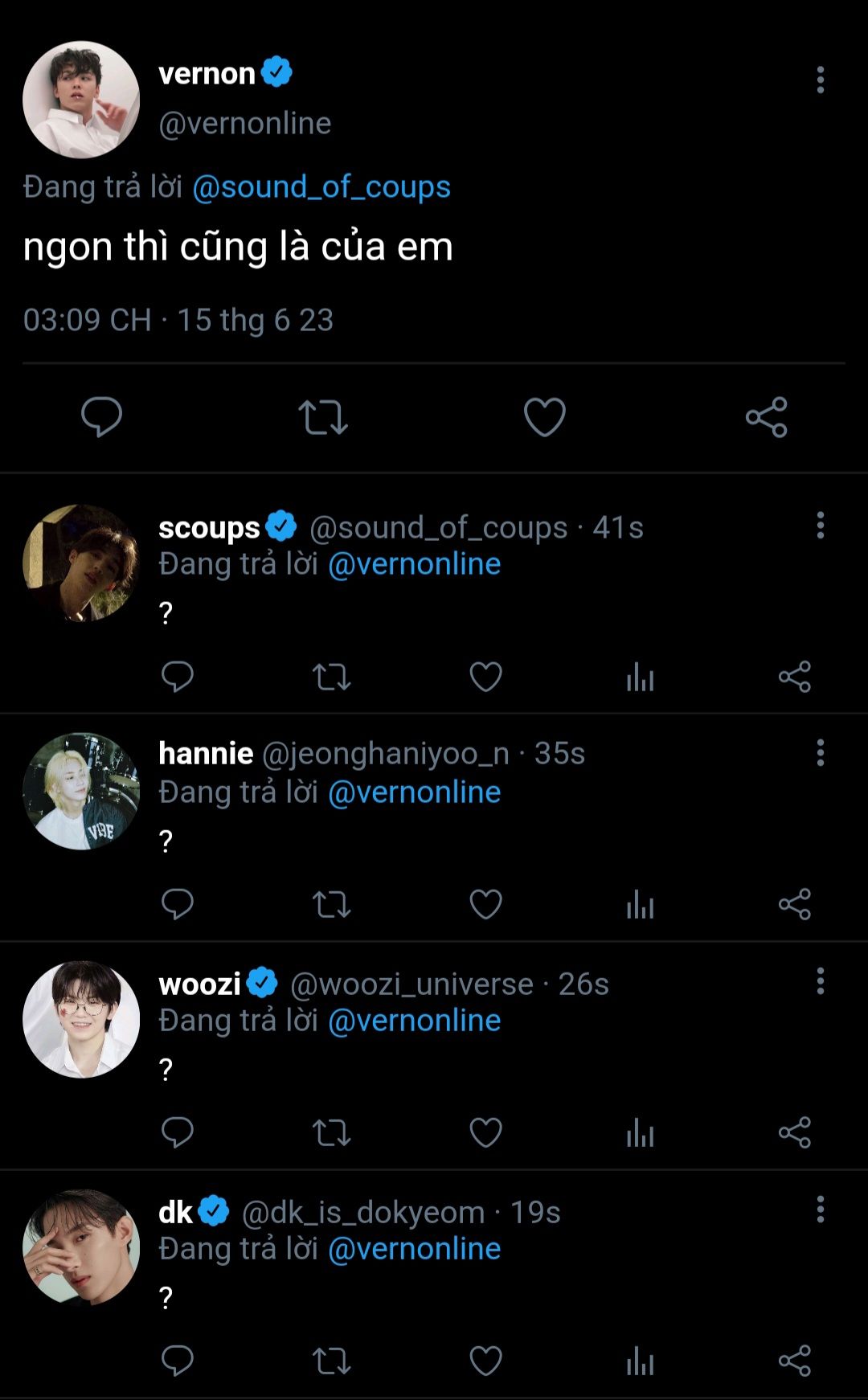Image resolution: width=868 pixels, height=1400 pixels.
Task: Open the @vernonline link in dk's reply
Action: [x=414, y=1248]
